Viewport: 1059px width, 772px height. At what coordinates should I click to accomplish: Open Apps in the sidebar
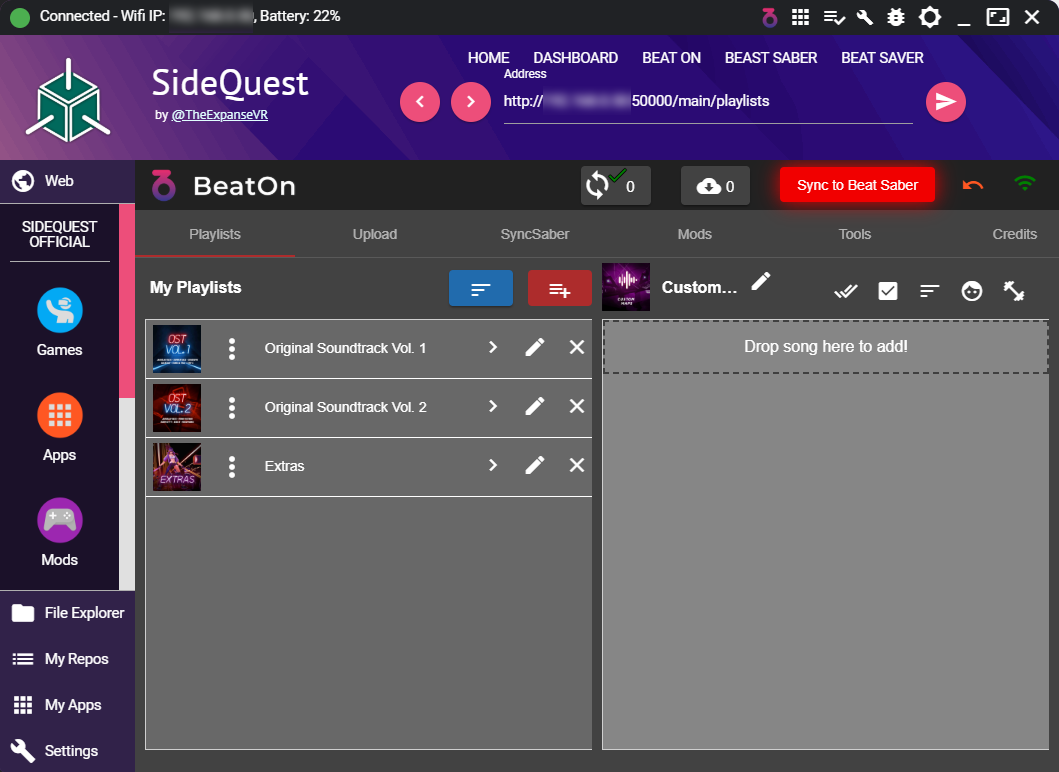tap(59, 428)
